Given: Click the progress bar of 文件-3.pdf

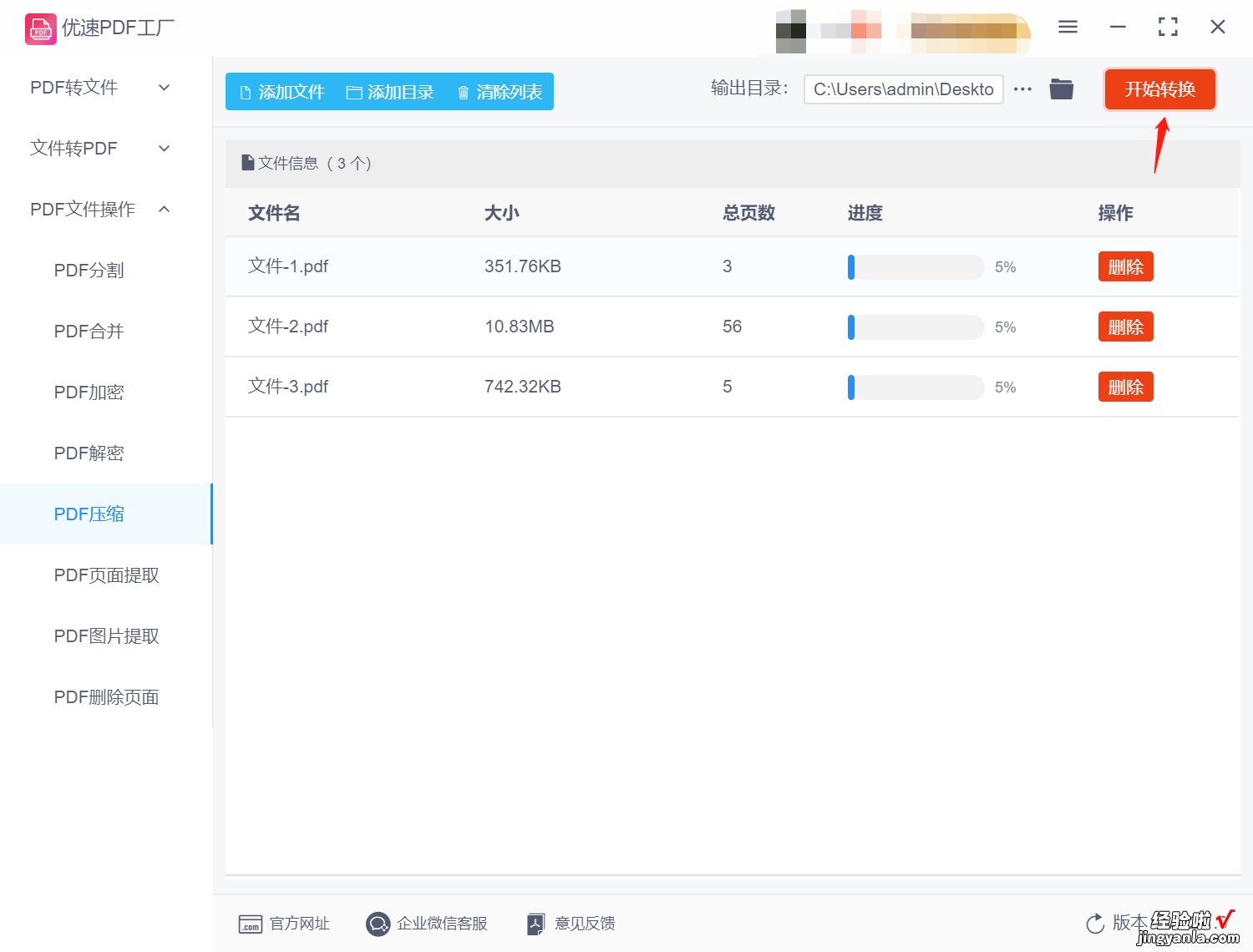Looking at the screenshot, I should tap(916, 387).
